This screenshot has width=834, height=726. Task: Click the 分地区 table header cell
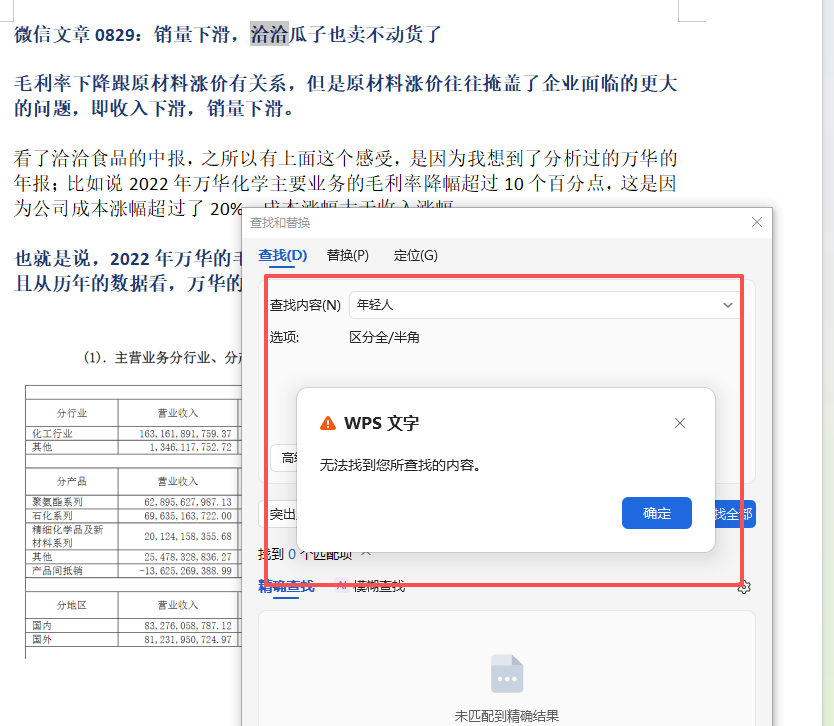[x=72, y=605]
